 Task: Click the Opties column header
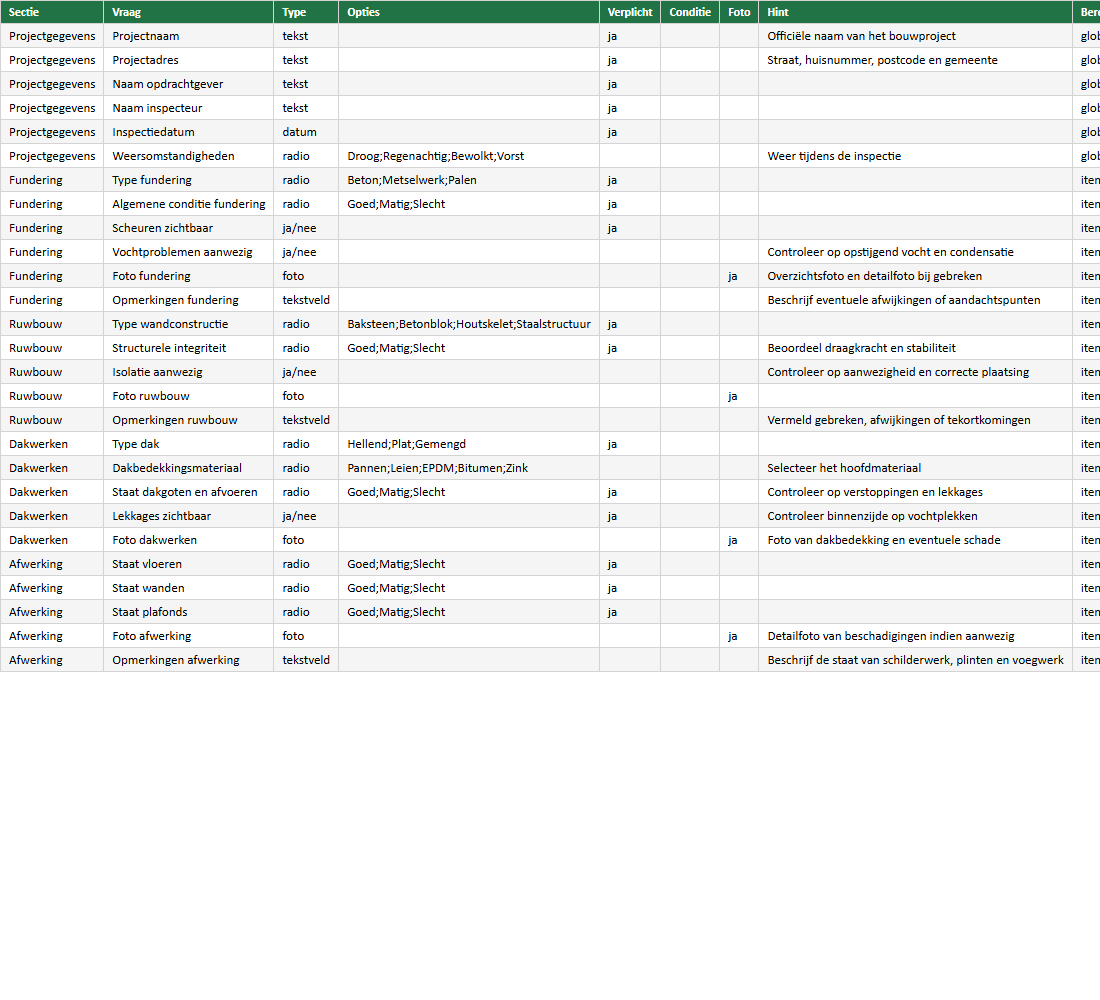pos(364,11)
